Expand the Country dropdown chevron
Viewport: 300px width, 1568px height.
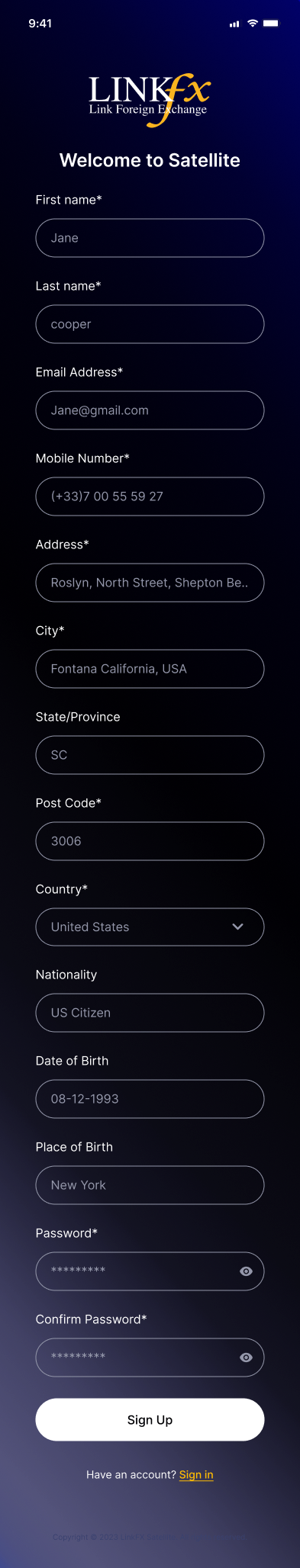237,927
